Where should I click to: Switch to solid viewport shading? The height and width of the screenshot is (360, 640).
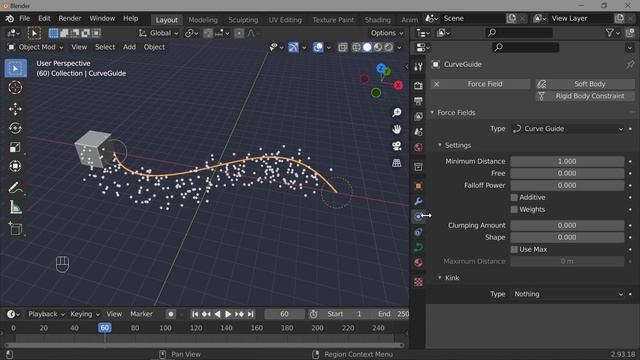tap(367, 47)
